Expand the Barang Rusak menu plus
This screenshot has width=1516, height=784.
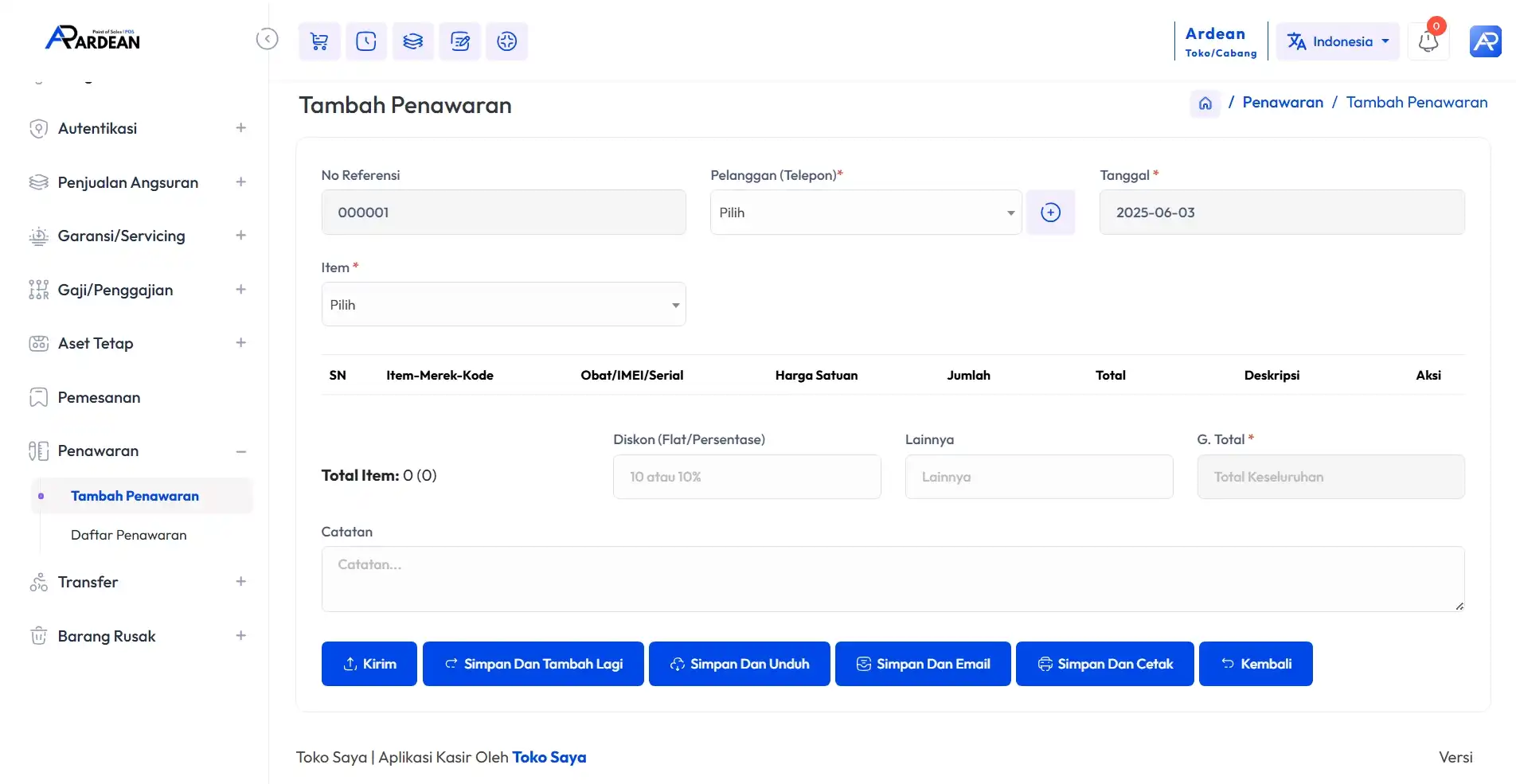[240, 636]
